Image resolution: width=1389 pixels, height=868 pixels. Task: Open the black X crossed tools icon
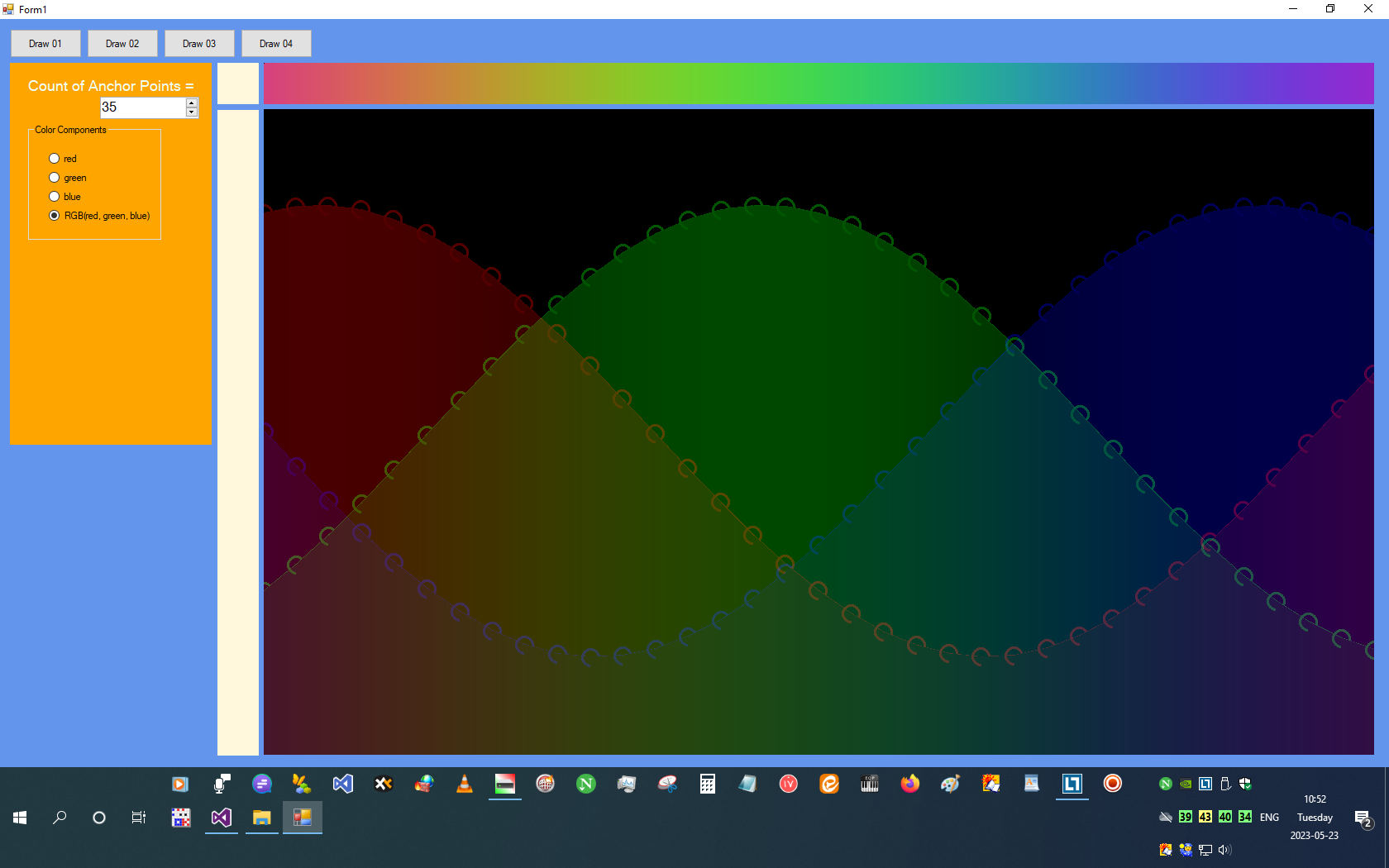point(384,784)
